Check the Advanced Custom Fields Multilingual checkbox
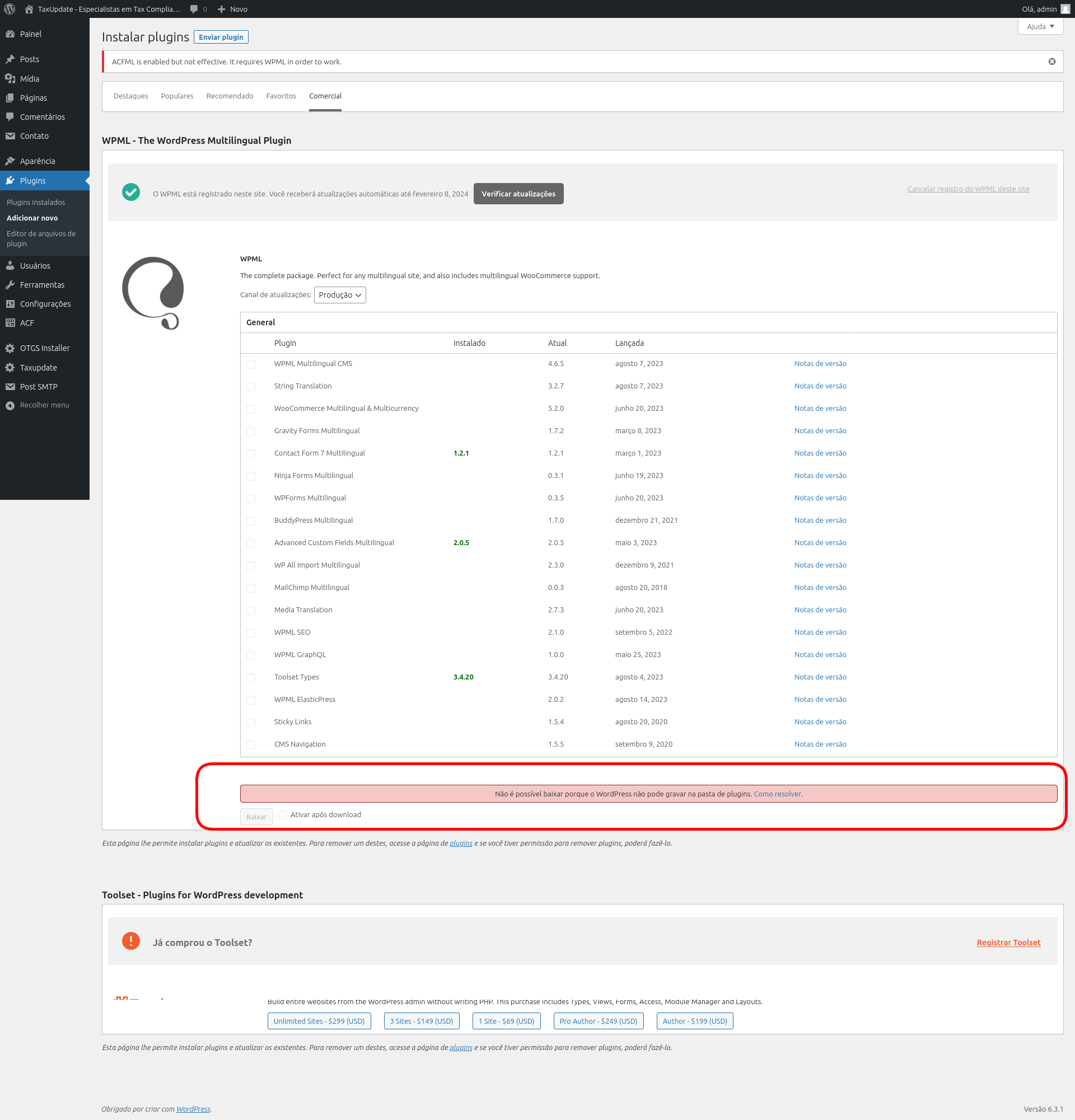This screenshot has width=1075, height=1120. pos(251,543)
